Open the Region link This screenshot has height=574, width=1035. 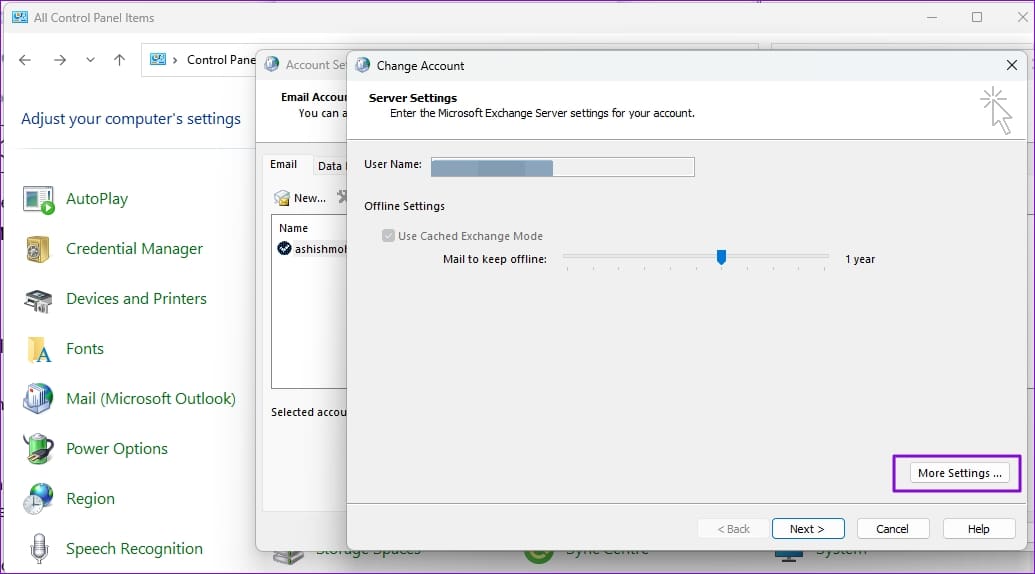pyautogui.click(x=90, y=499)
